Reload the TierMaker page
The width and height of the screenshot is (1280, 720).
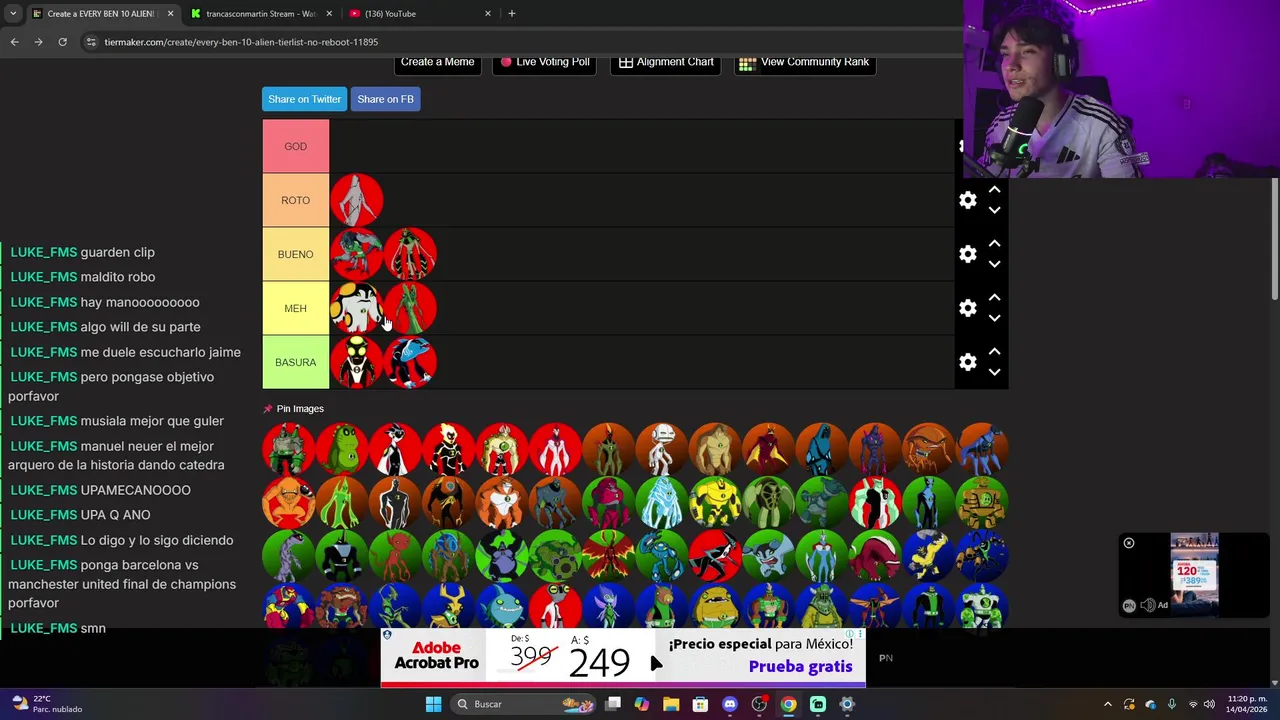point(62,42)
